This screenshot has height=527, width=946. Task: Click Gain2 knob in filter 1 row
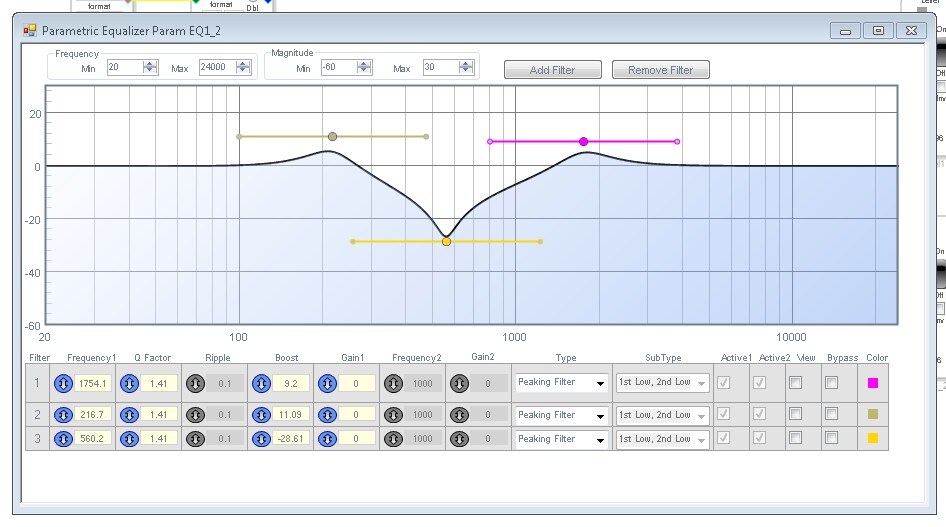pos(459,383)
